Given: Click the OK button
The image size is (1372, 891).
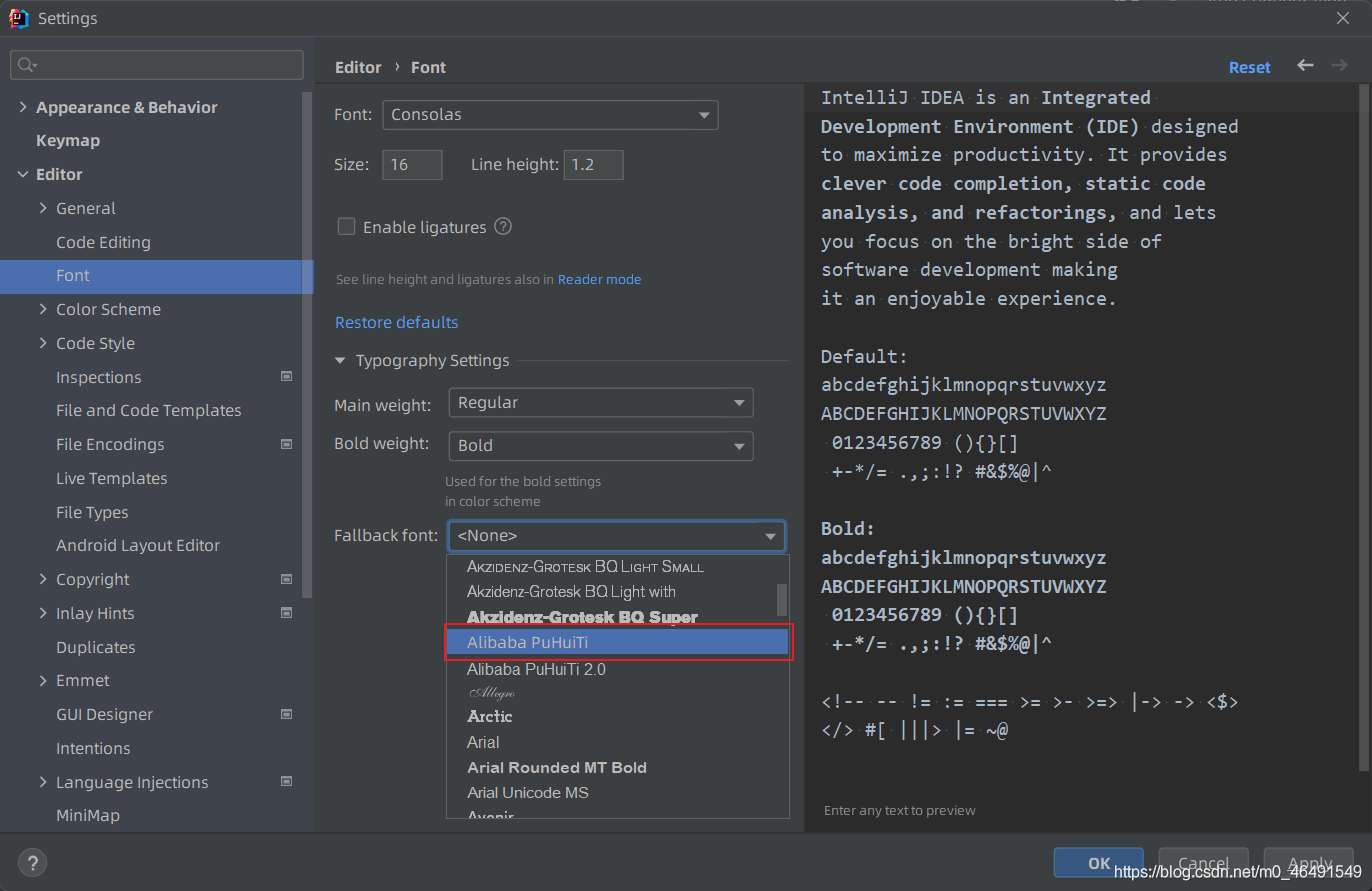Looking at the screenshot, I should pyautogui.click(x=1098, y=863).
